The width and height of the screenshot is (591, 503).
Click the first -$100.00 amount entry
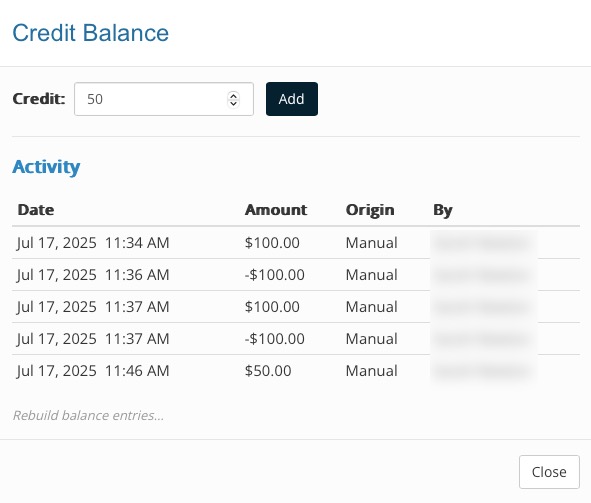tap(274, 275)
